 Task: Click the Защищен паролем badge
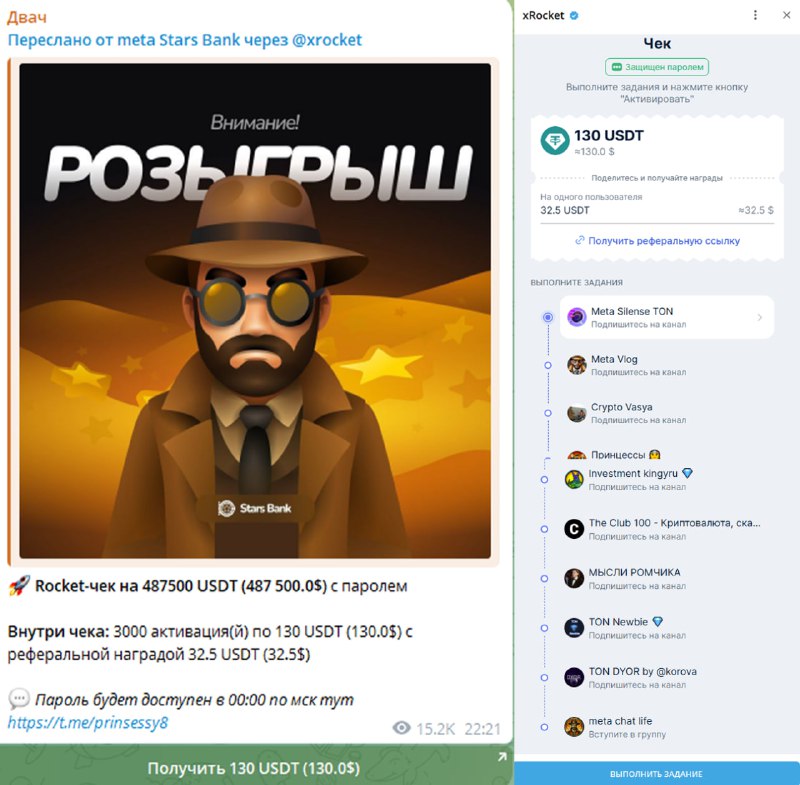click(x=657, y=67)
